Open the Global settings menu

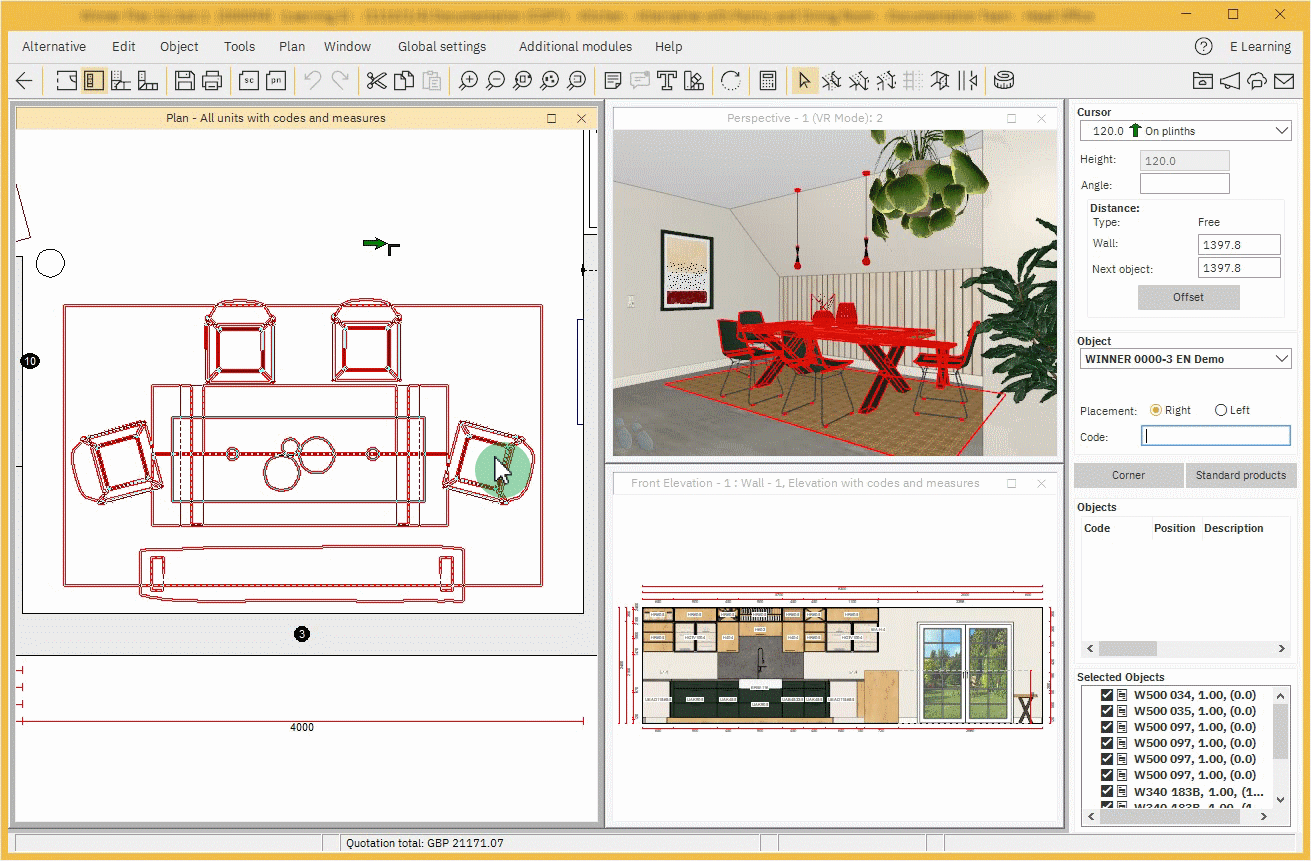click(442, 46)
